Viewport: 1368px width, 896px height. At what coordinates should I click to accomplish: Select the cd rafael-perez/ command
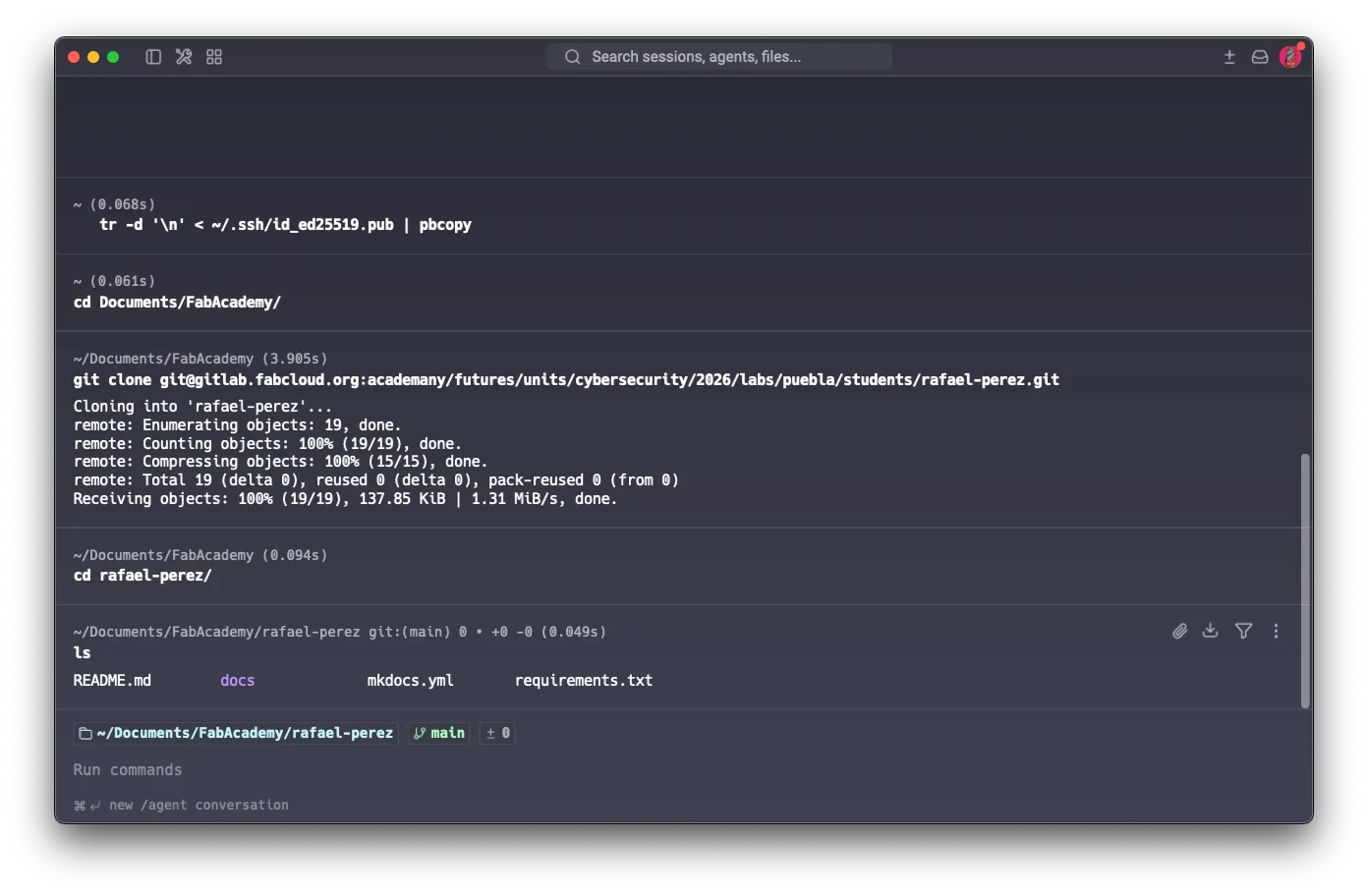tap(142, 576)
